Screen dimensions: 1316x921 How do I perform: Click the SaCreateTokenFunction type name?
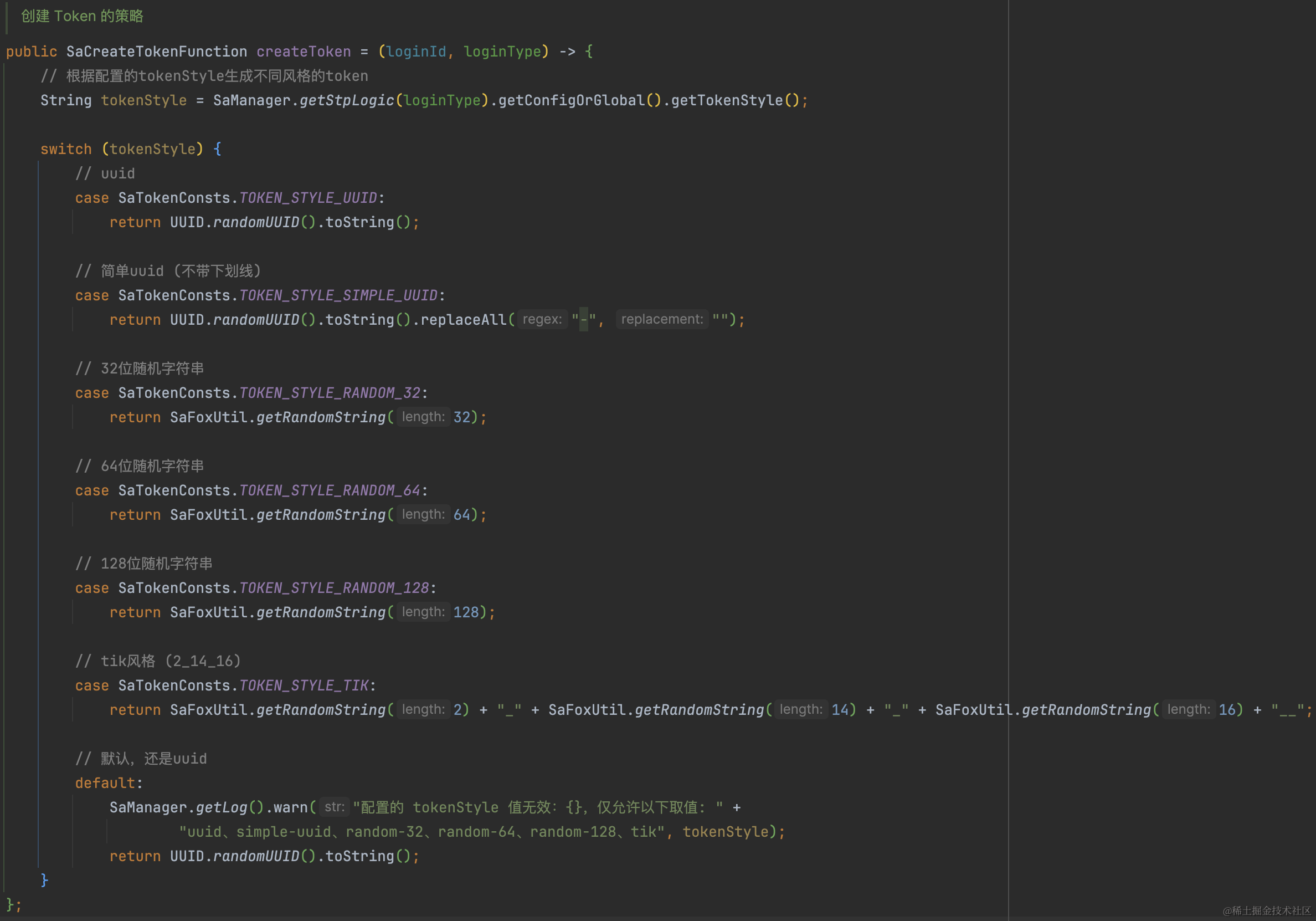(x=157, y=52)
